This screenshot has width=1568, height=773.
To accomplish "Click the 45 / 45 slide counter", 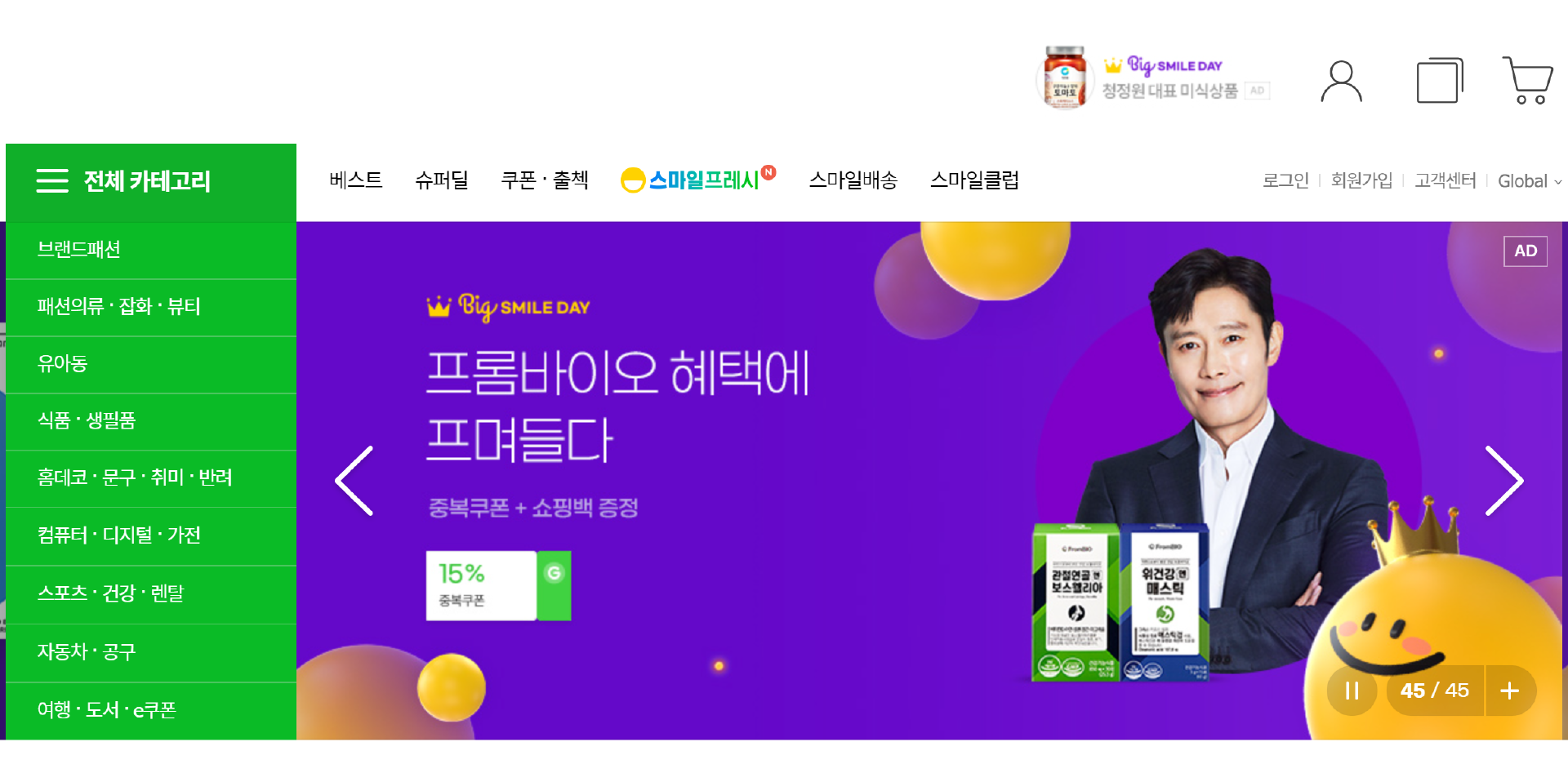I will click(x=1434, y=691).
